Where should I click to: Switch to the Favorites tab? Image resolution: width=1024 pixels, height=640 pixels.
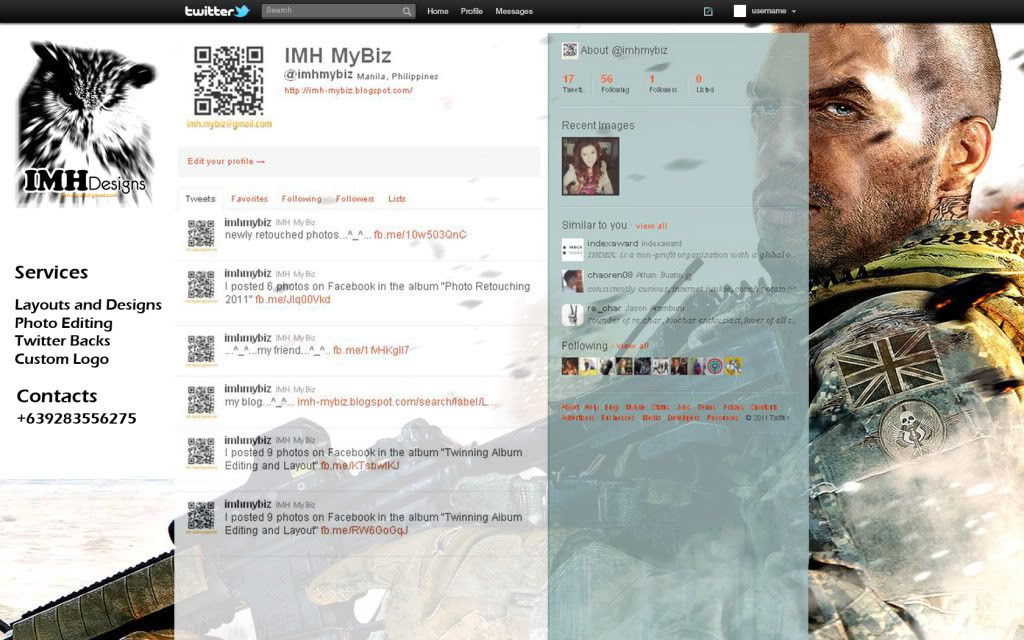249,199
